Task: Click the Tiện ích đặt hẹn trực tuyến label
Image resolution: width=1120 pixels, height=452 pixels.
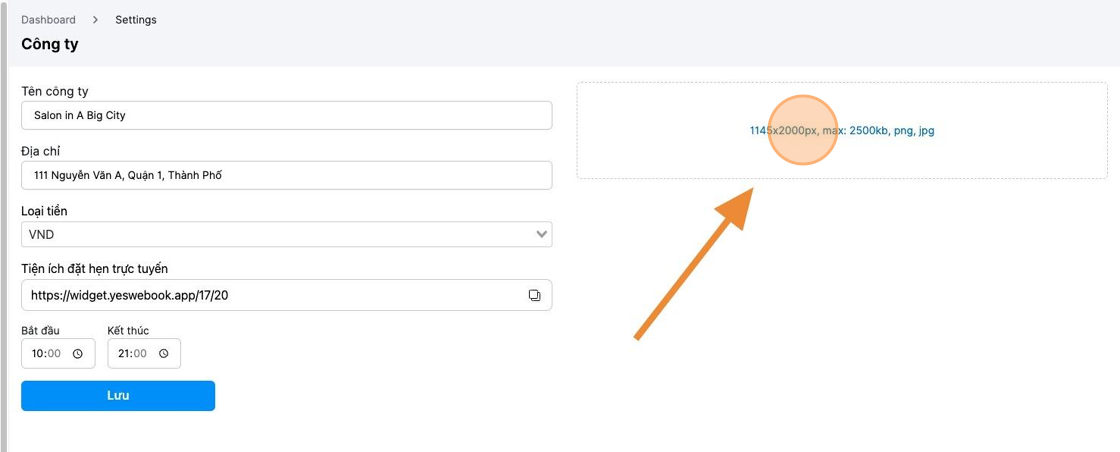Action: [95, 268]
